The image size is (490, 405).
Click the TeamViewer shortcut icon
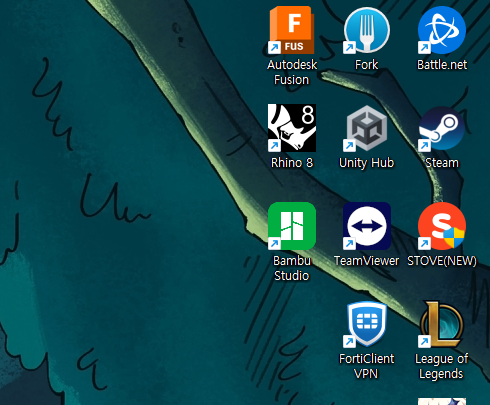pos(367,226)
